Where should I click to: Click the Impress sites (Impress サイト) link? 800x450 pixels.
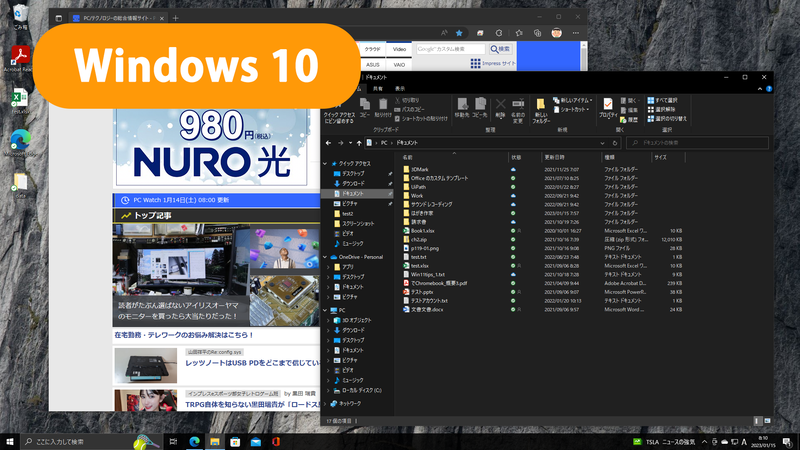pos(493,63)
